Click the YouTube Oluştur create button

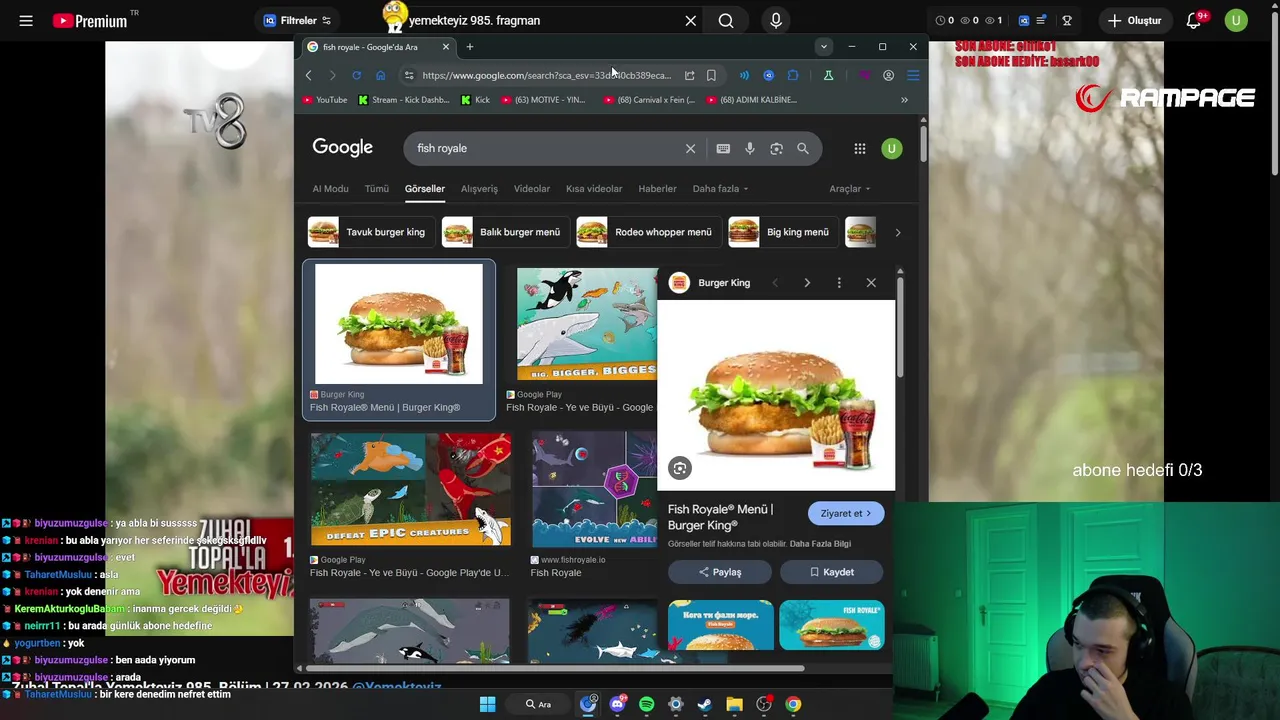[1135, 20]
